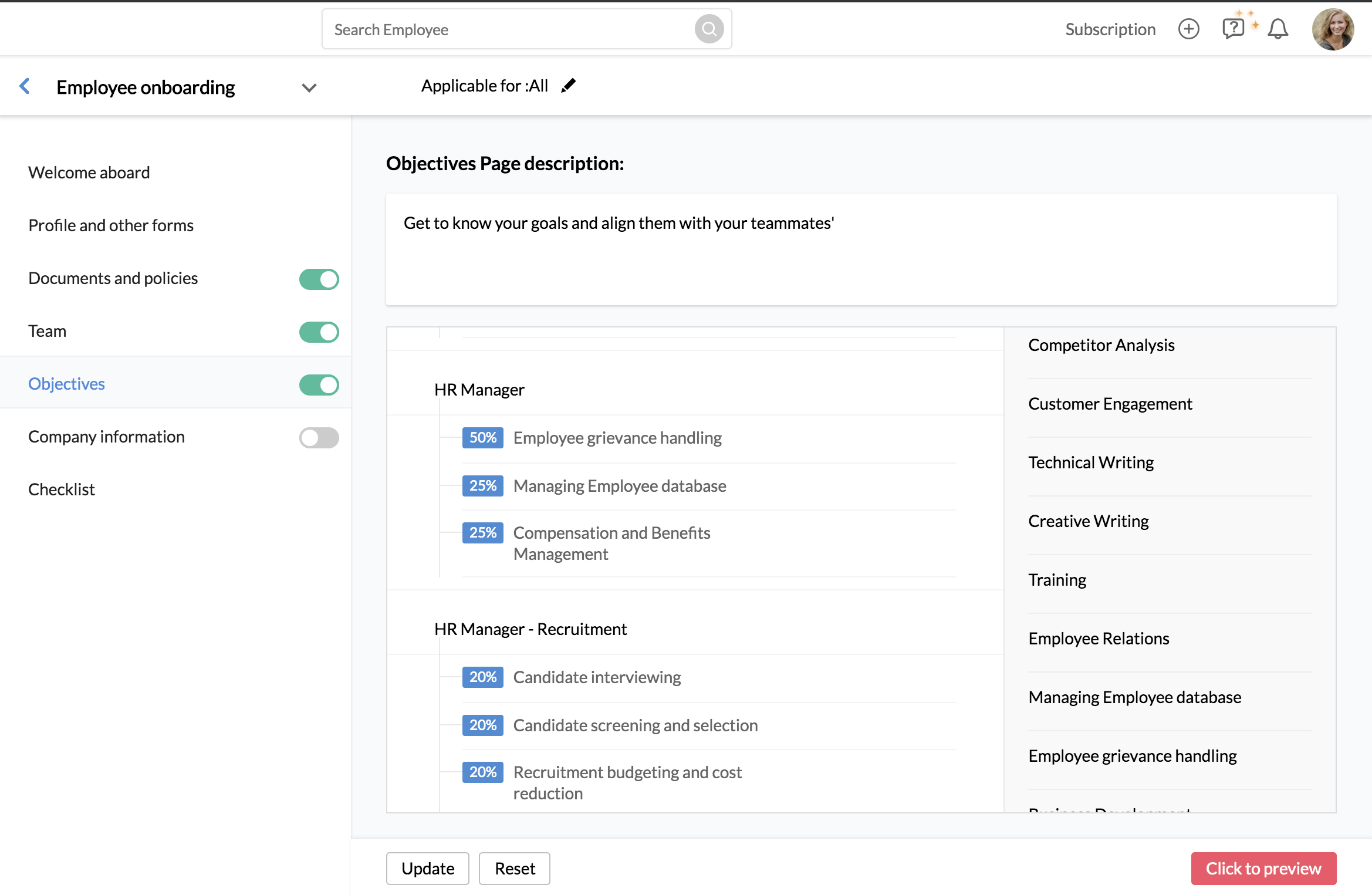Go to Checklist section
This screenshot has width=1372, height=895.
point(62,489)
